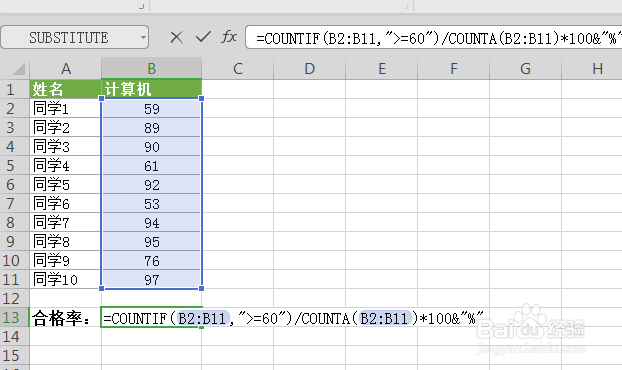
Task: Click in the B13 formula editing cell
Action: tap(152, 318)
